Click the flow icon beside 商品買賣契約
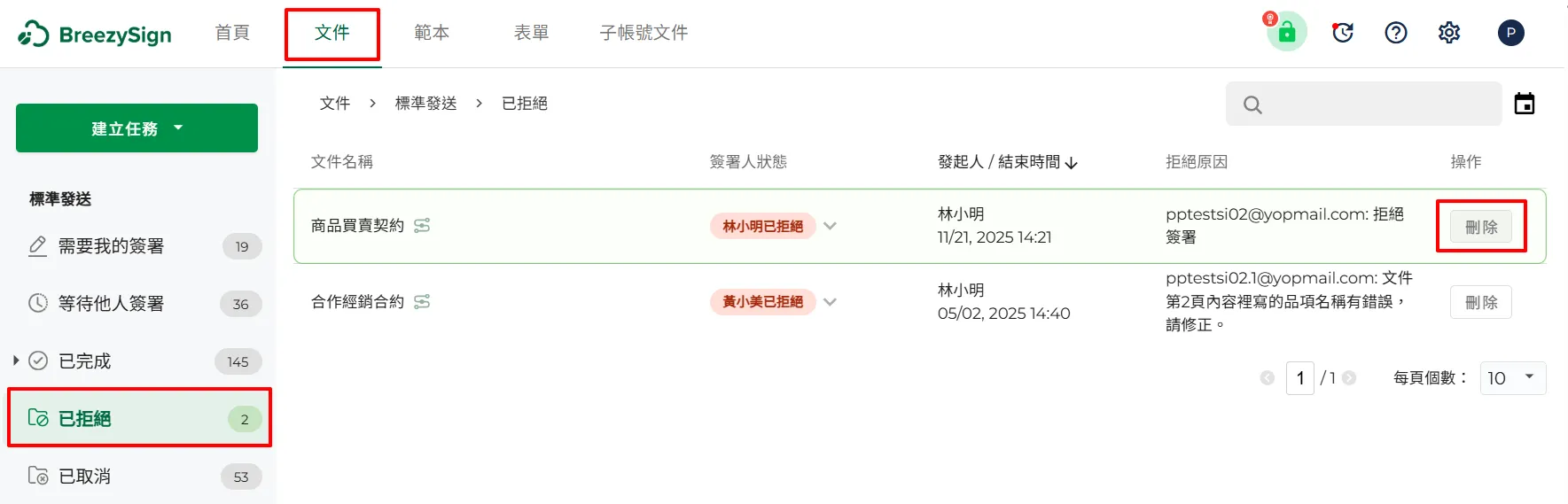 point(422,226)
